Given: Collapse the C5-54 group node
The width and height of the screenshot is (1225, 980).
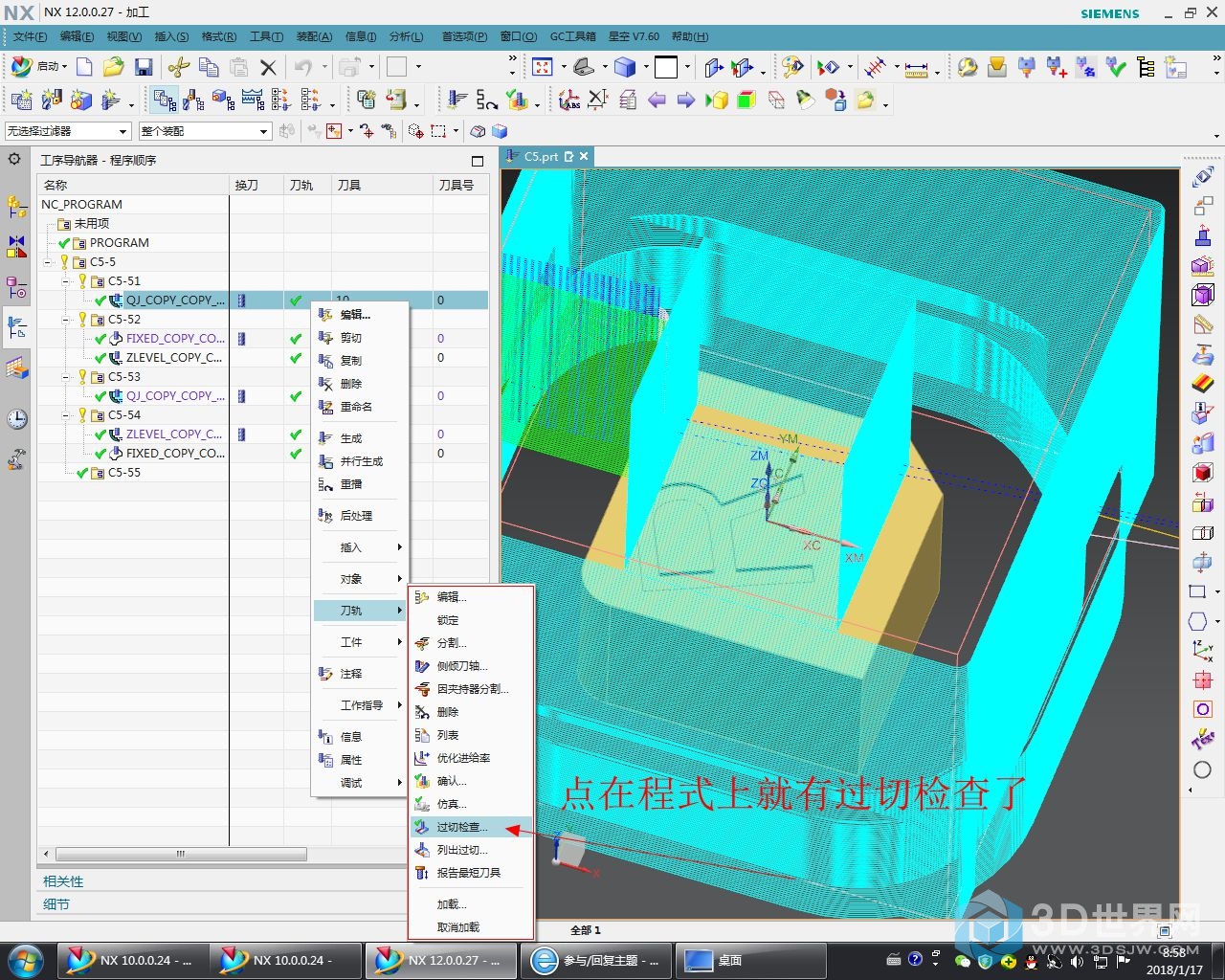Looking at the screenshot, I should coord(66,414).
